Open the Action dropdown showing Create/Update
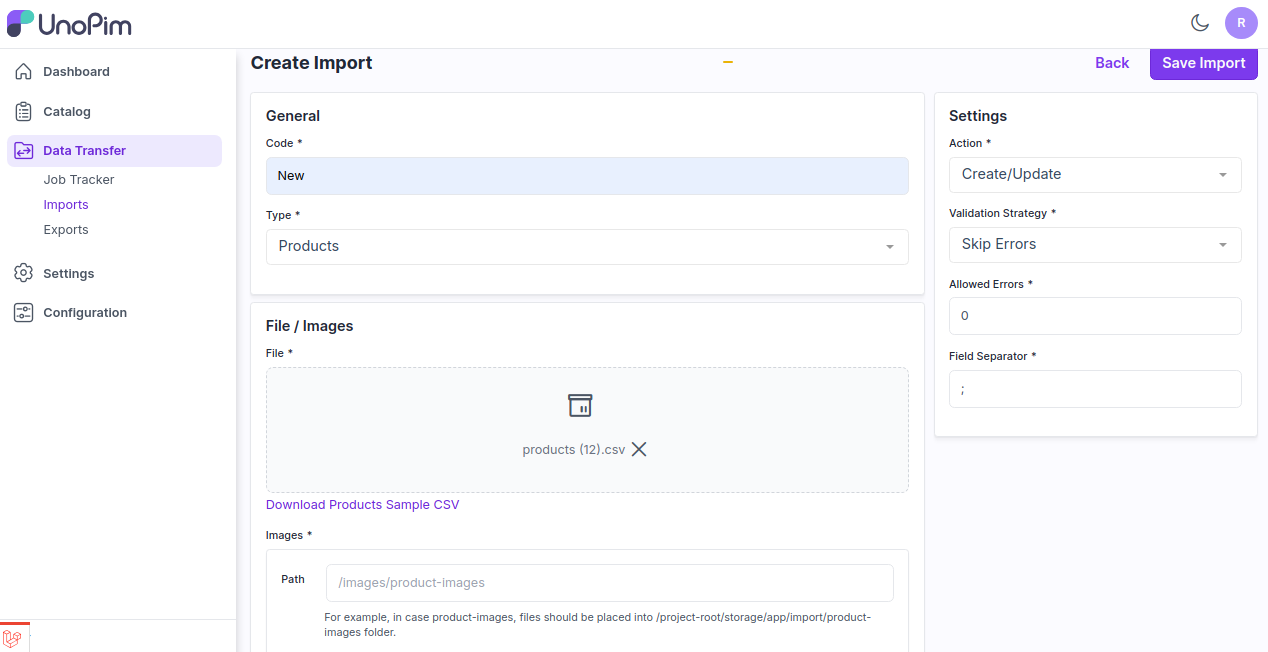Image resolution: width=1268 pixels, height=652 pixels. 1094,175
